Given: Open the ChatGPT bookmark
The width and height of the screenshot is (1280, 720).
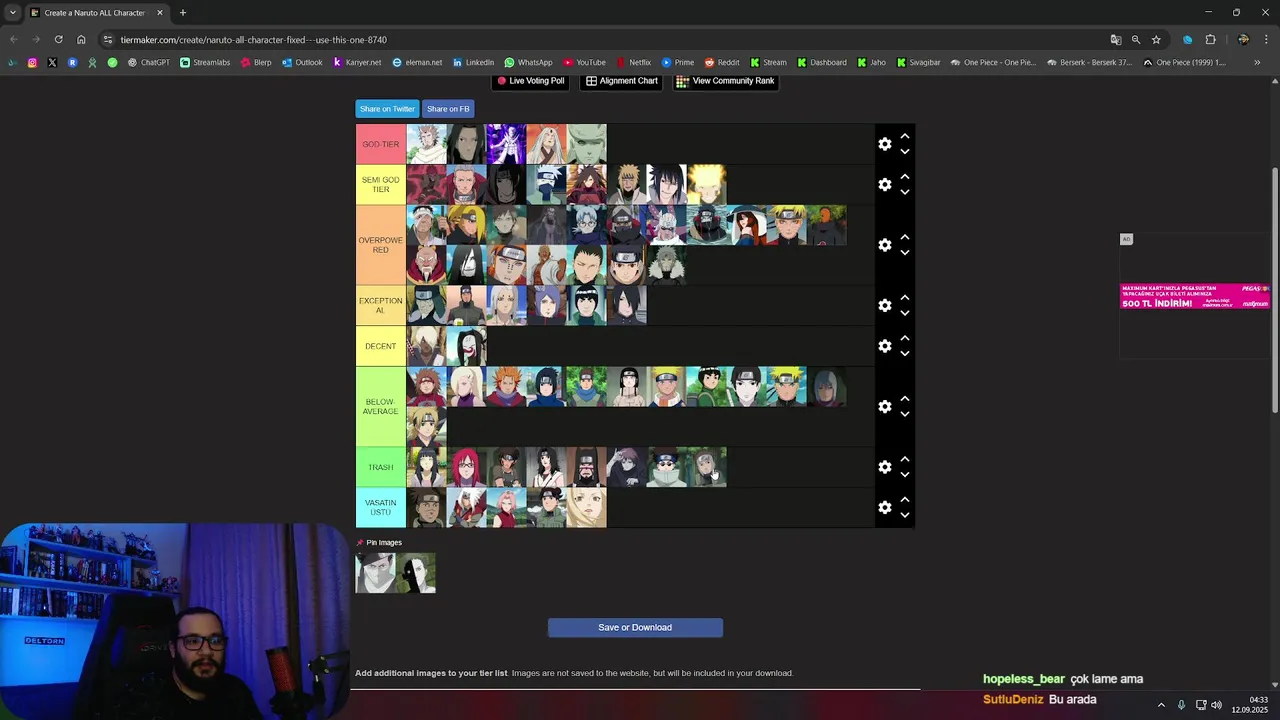Looking at the screenshot, I should pyautogui.click(x=148, y=62).
